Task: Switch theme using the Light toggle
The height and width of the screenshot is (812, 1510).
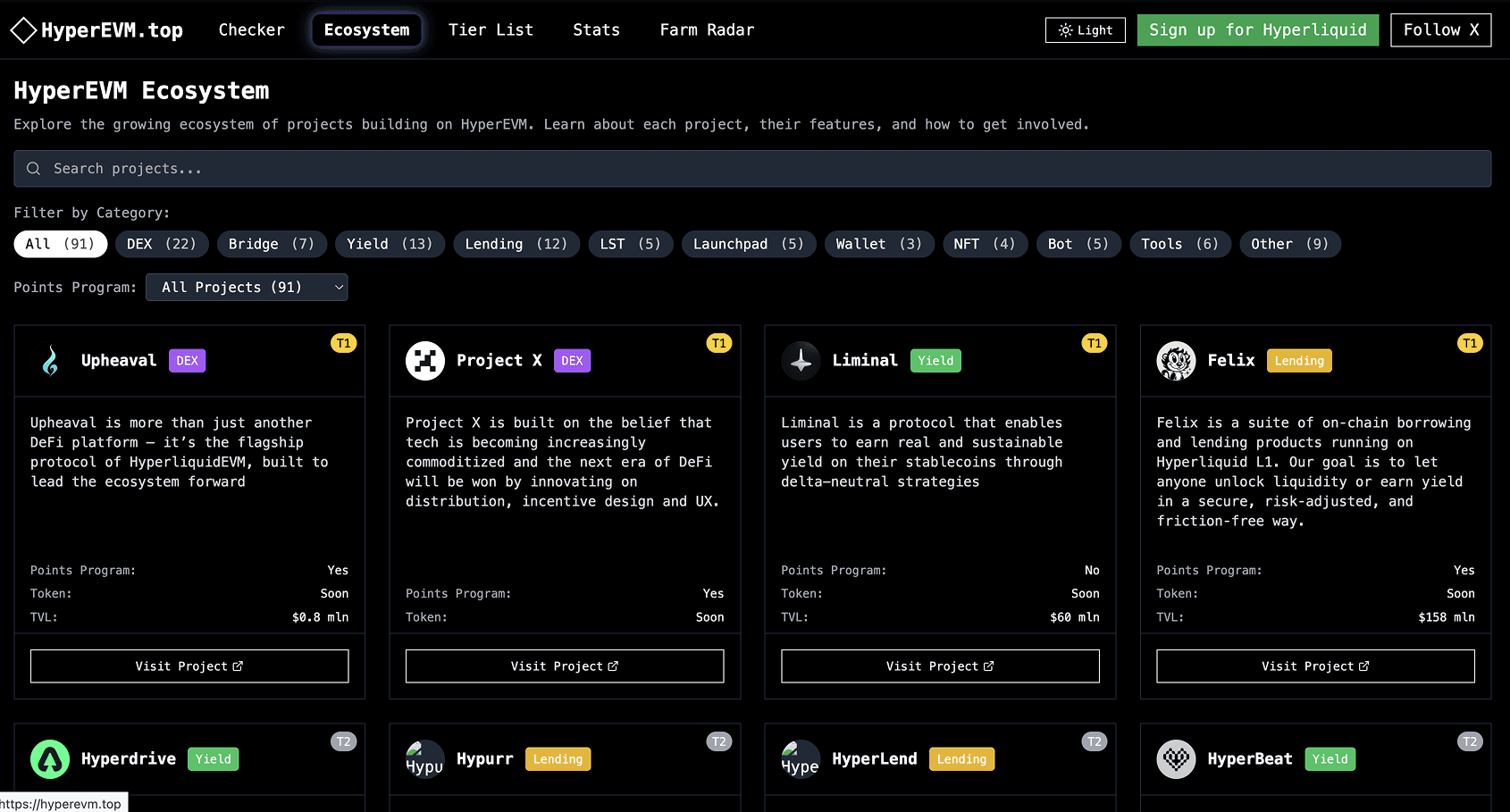Action: click(1085, 29)
